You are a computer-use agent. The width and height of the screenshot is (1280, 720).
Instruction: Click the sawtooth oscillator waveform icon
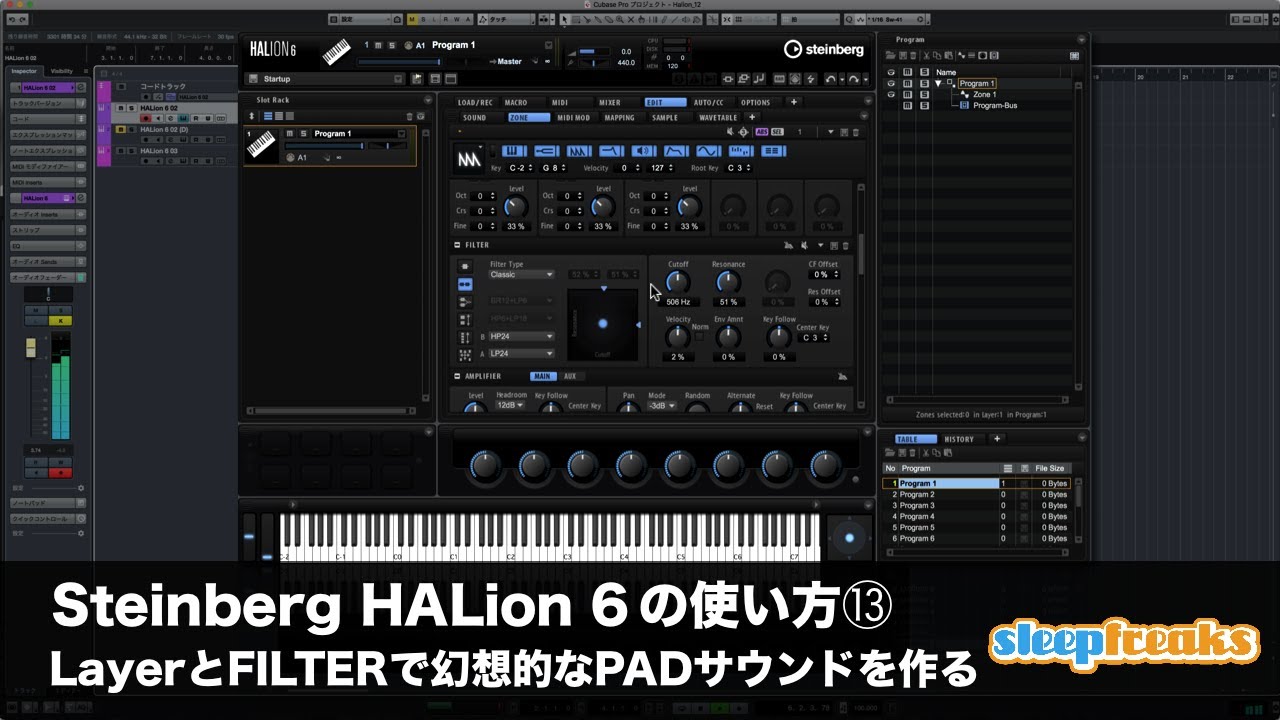470,158
